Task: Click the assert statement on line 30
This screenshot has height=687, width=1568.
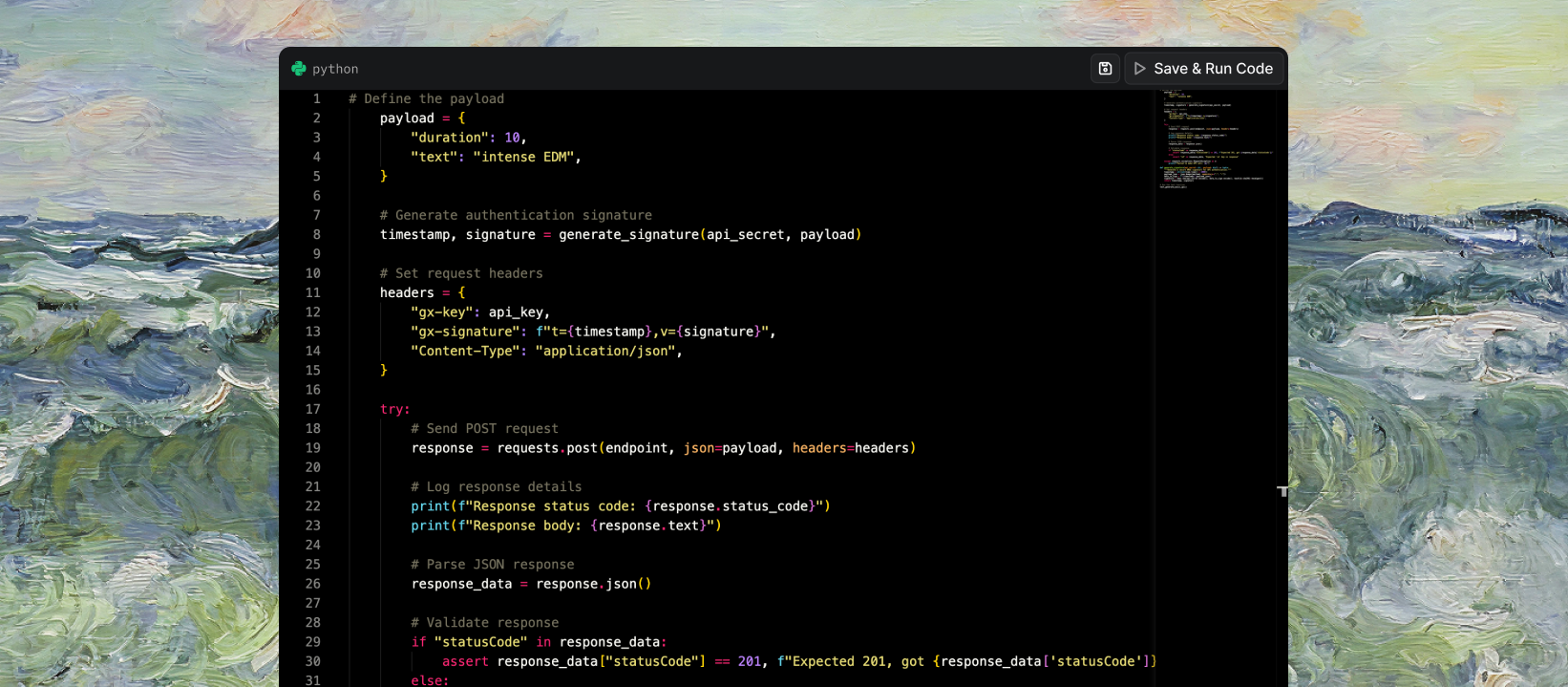Action: (x=798, y=661)
